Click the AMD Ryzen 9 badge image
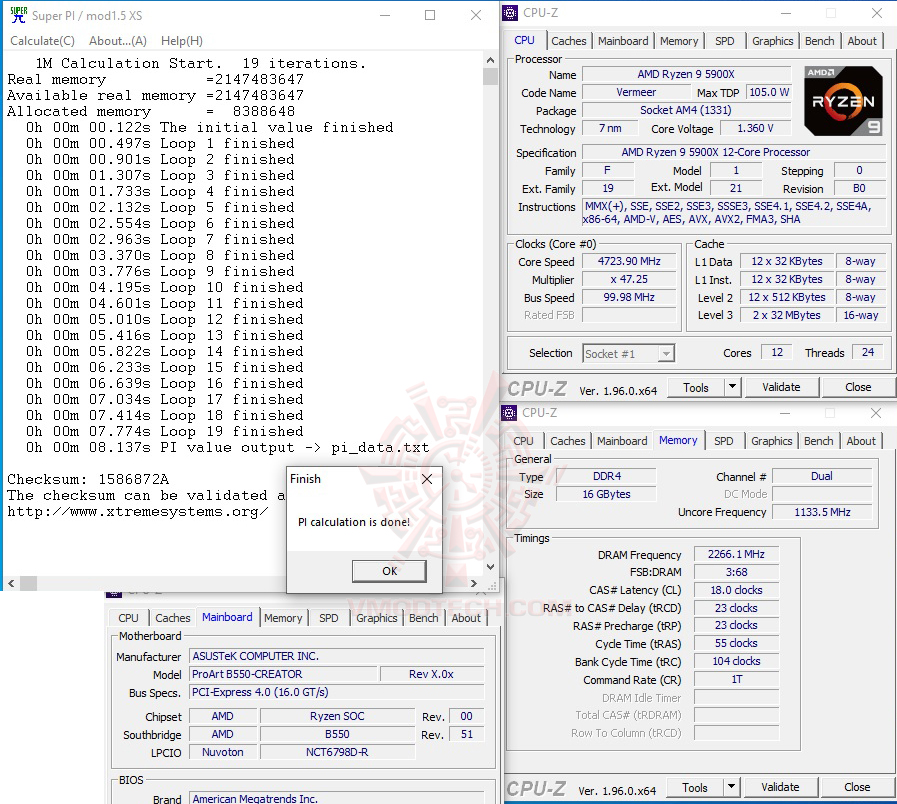Viewport: 897px width, 804px height. pos(843,101)
